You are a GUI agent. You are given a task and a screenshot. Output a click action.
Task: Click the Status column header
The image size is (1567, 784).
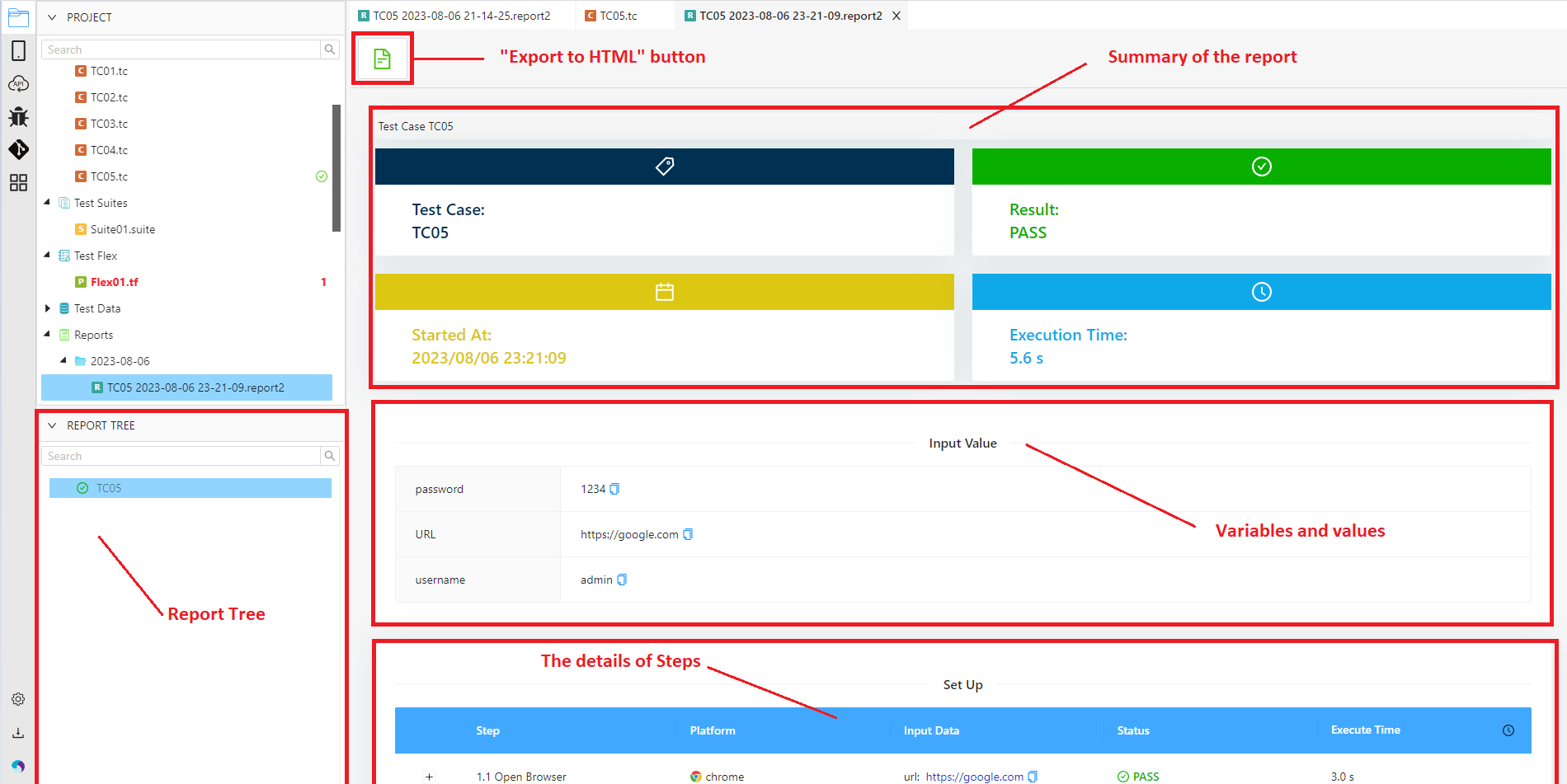[x=1133, y=730]
